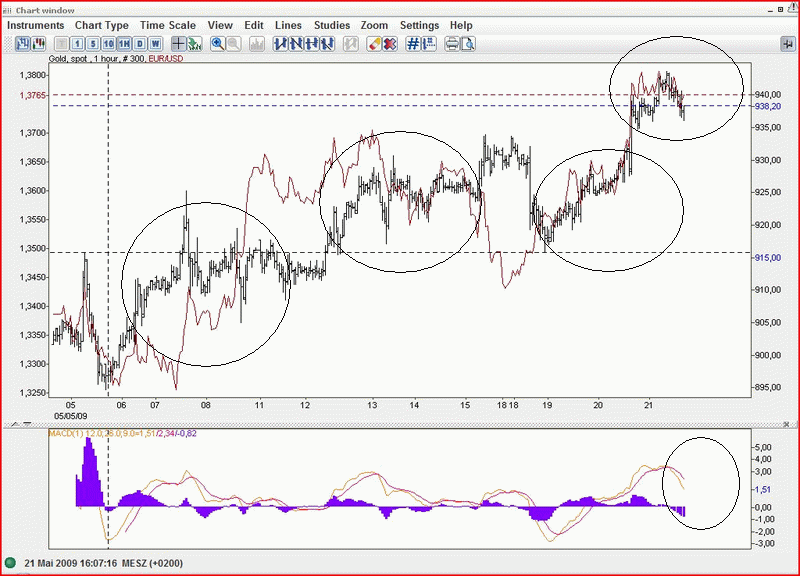Select the 5-minute time scale
Screen dimensions: 800x576
pos(93,44)
